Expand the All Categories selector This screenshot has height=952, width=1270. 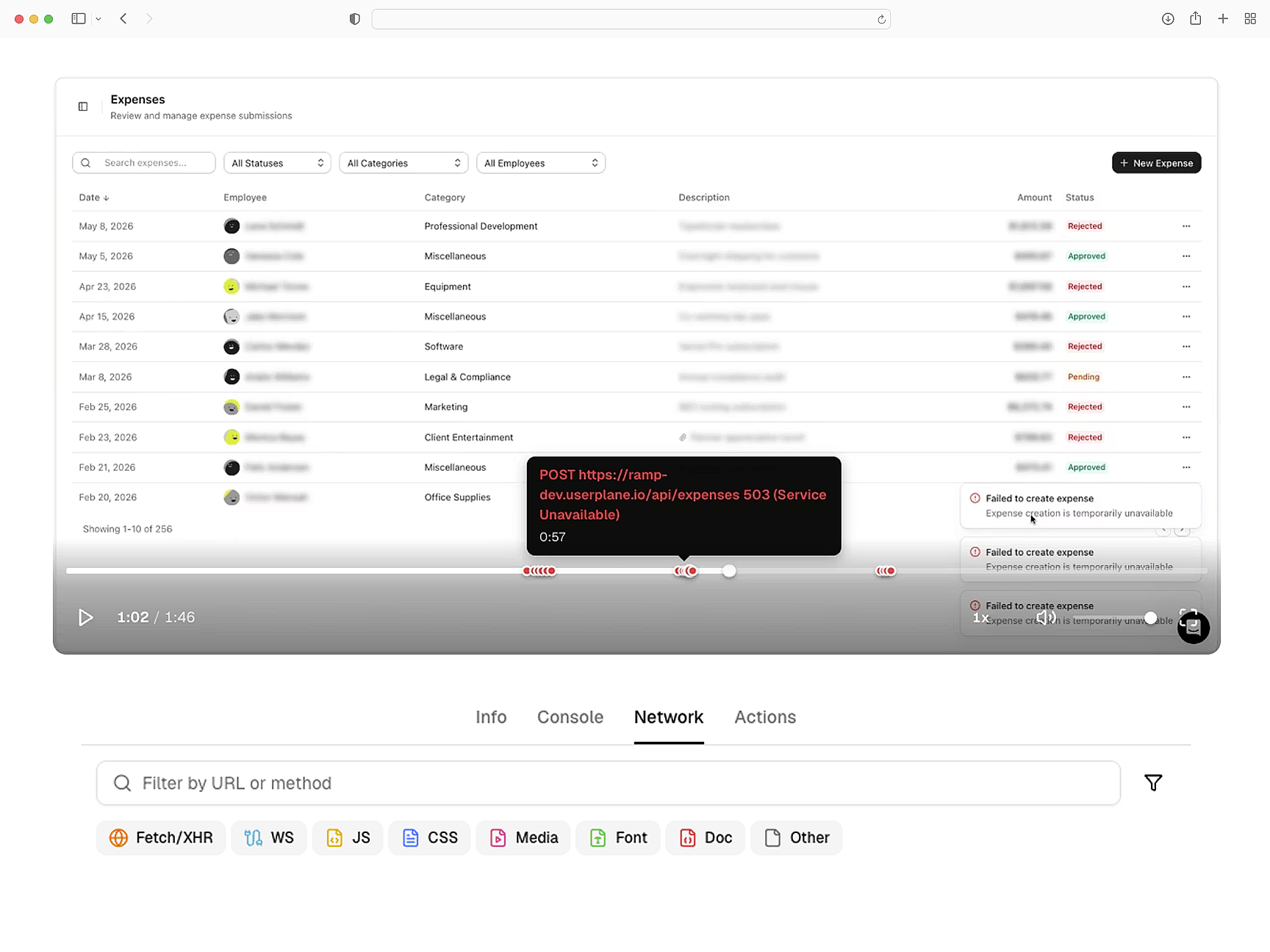403,162
